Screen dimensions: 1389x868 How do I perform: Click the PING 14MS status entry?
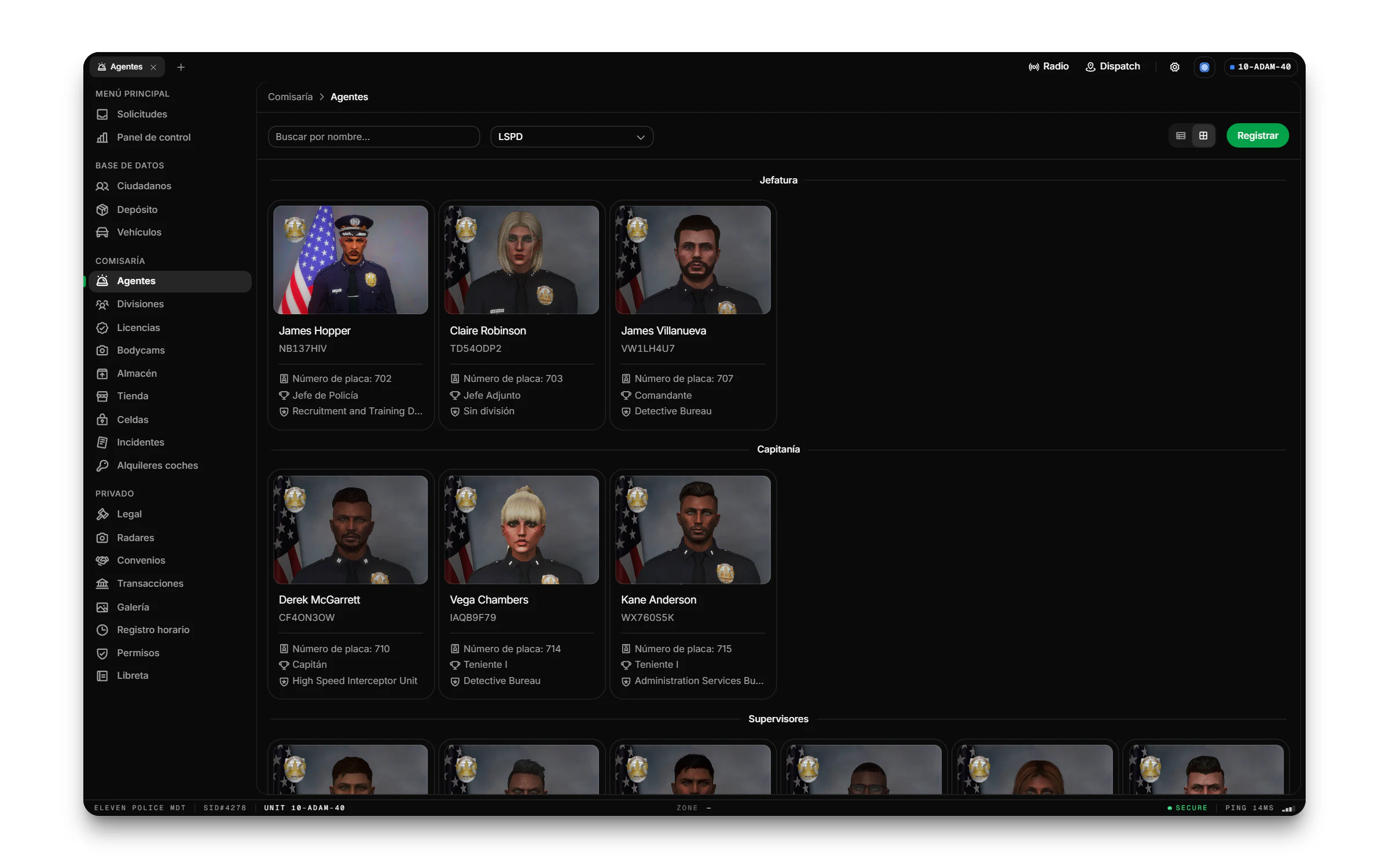[x=1250, y=808]
